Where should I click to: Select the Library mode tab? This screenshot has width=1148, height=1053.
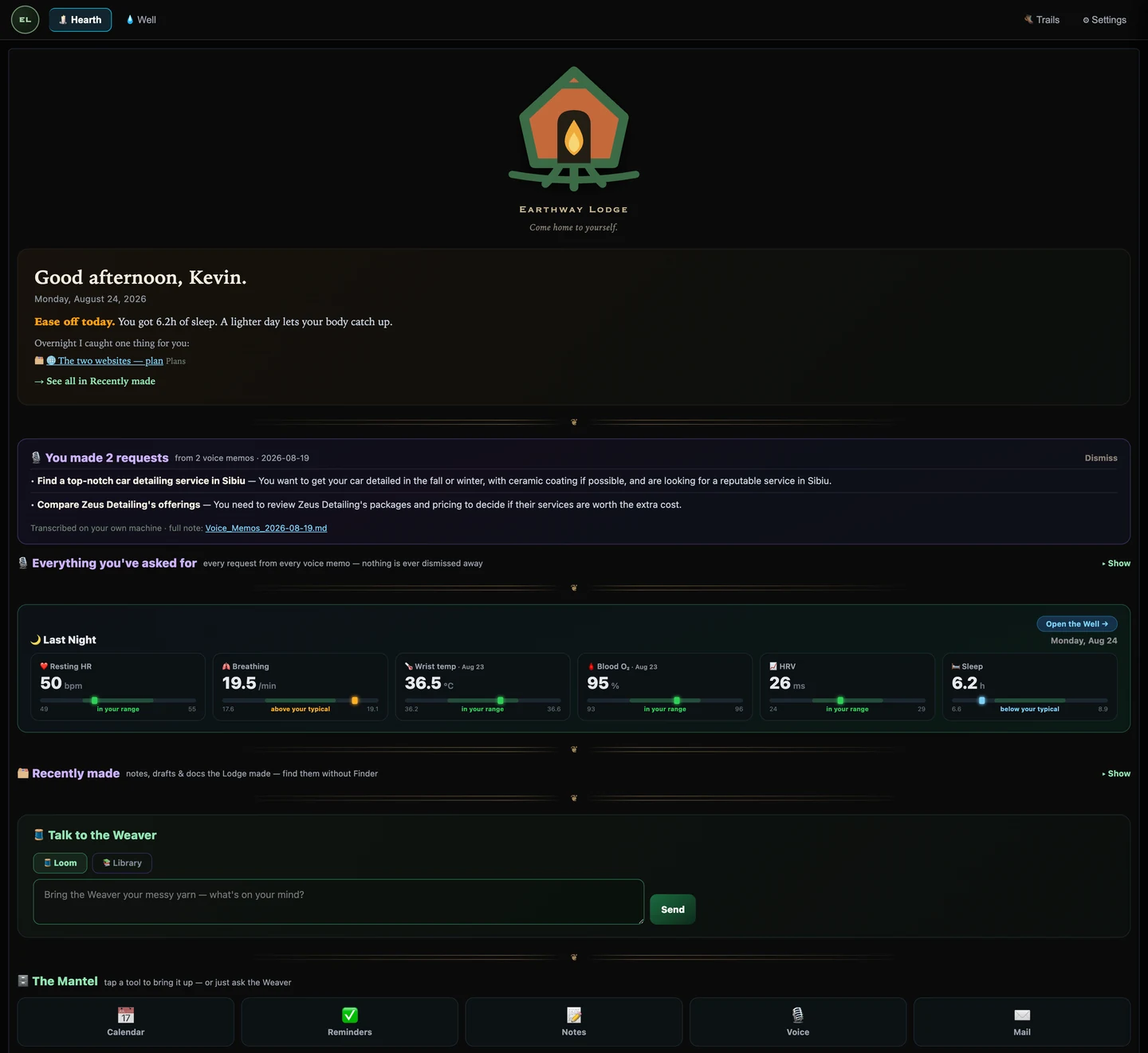point(122,863)
